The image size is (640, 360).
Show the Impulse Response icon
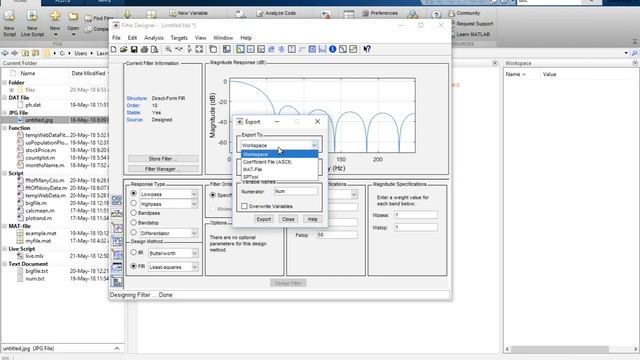[291, 49]
